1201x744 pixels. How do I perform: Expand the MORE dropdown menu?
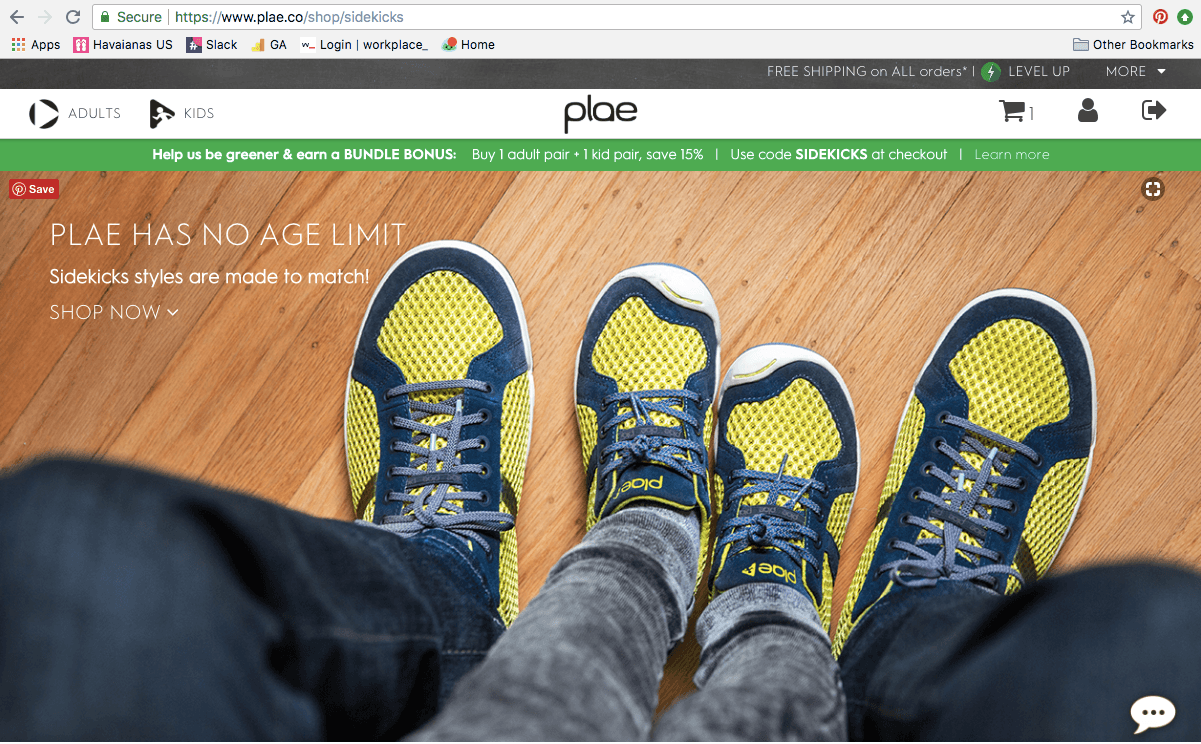(1136, 71)
